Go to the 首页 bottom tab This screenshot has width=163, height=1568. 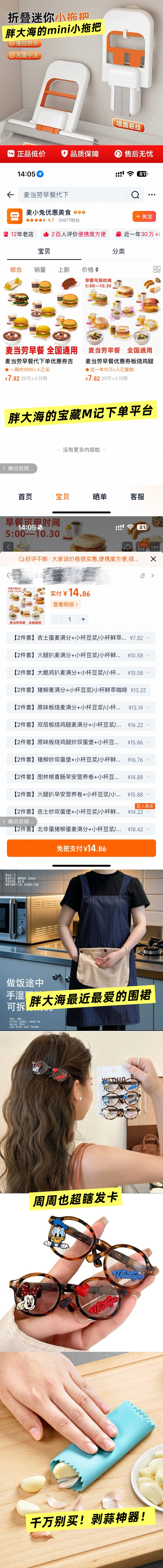click(26, 497)
